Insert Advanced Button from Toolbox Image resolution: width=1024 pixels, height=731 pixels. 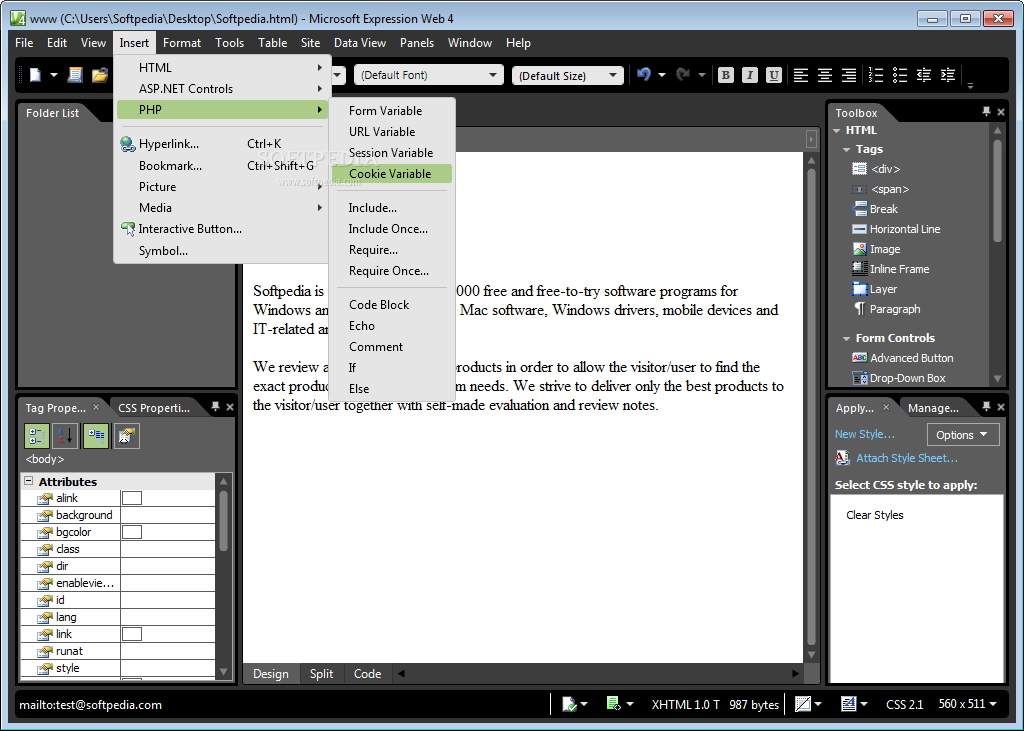[x=904, y=358]
